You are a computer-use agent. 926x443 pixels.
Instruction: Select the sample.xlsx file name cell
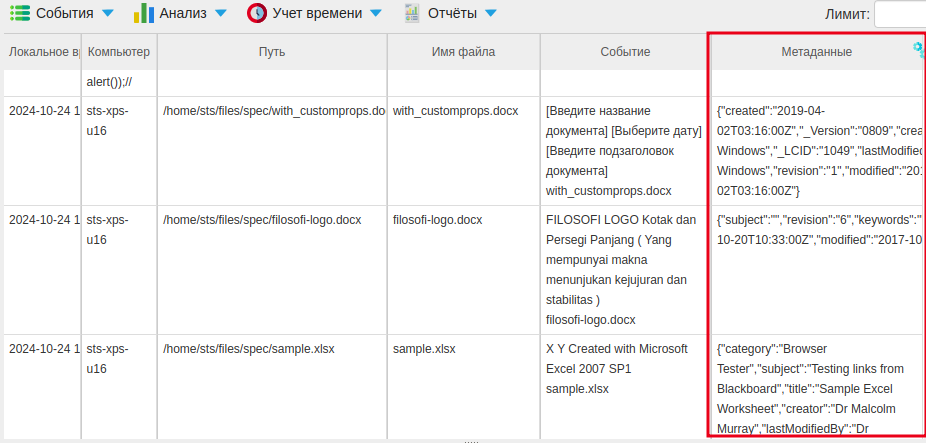[424, 349]
